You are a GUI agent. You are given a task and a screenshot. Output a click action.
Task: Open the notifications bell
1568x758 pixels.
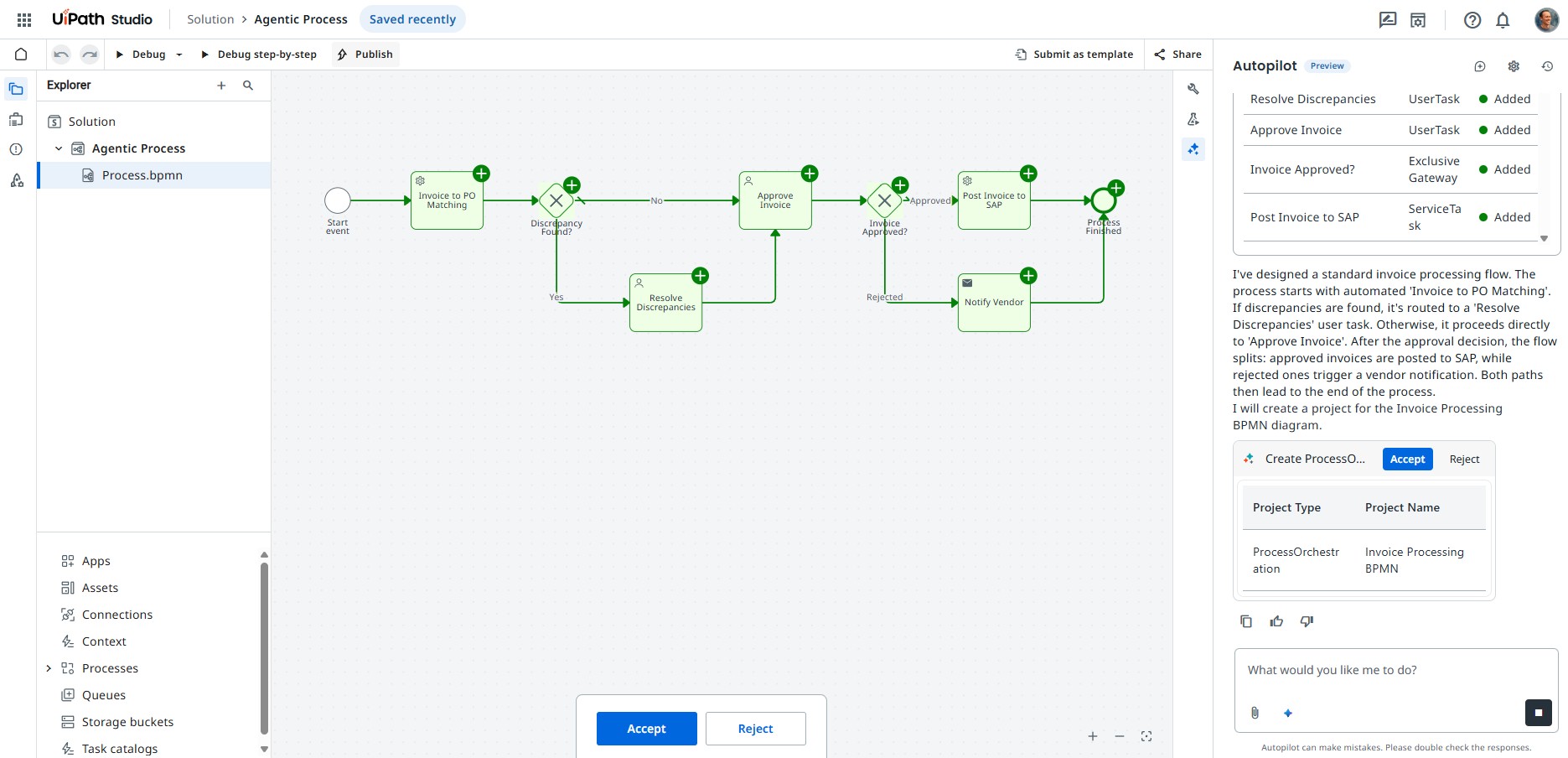point(1503,20)
